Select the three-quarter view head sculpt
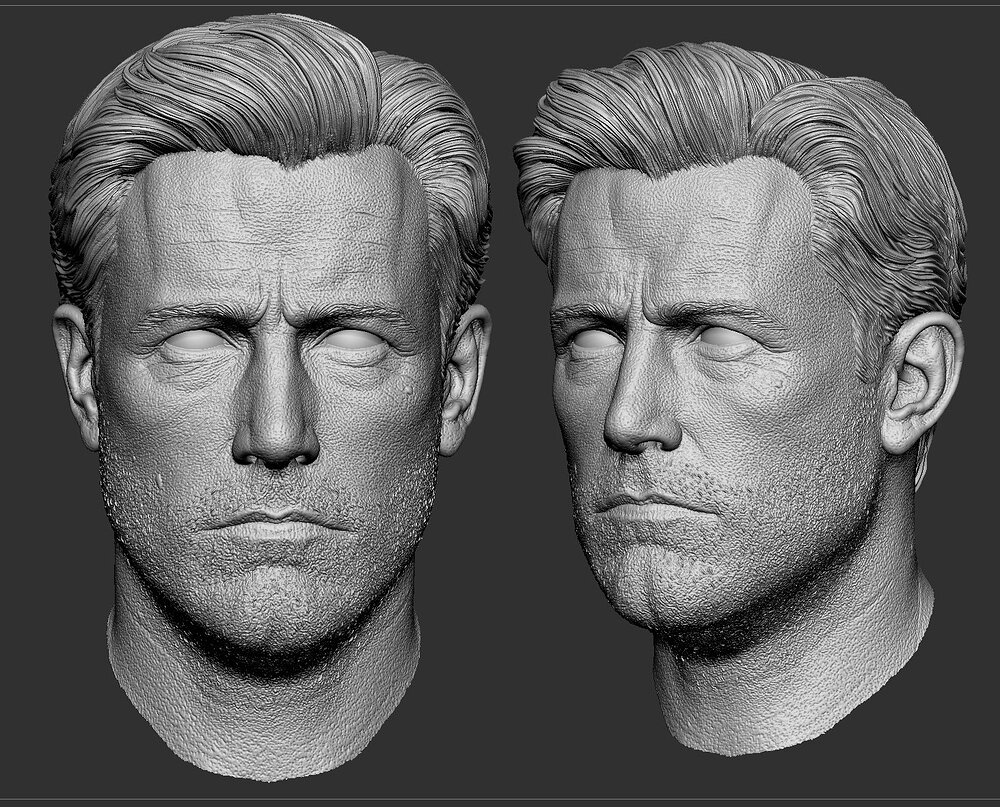 click(740, 399)
